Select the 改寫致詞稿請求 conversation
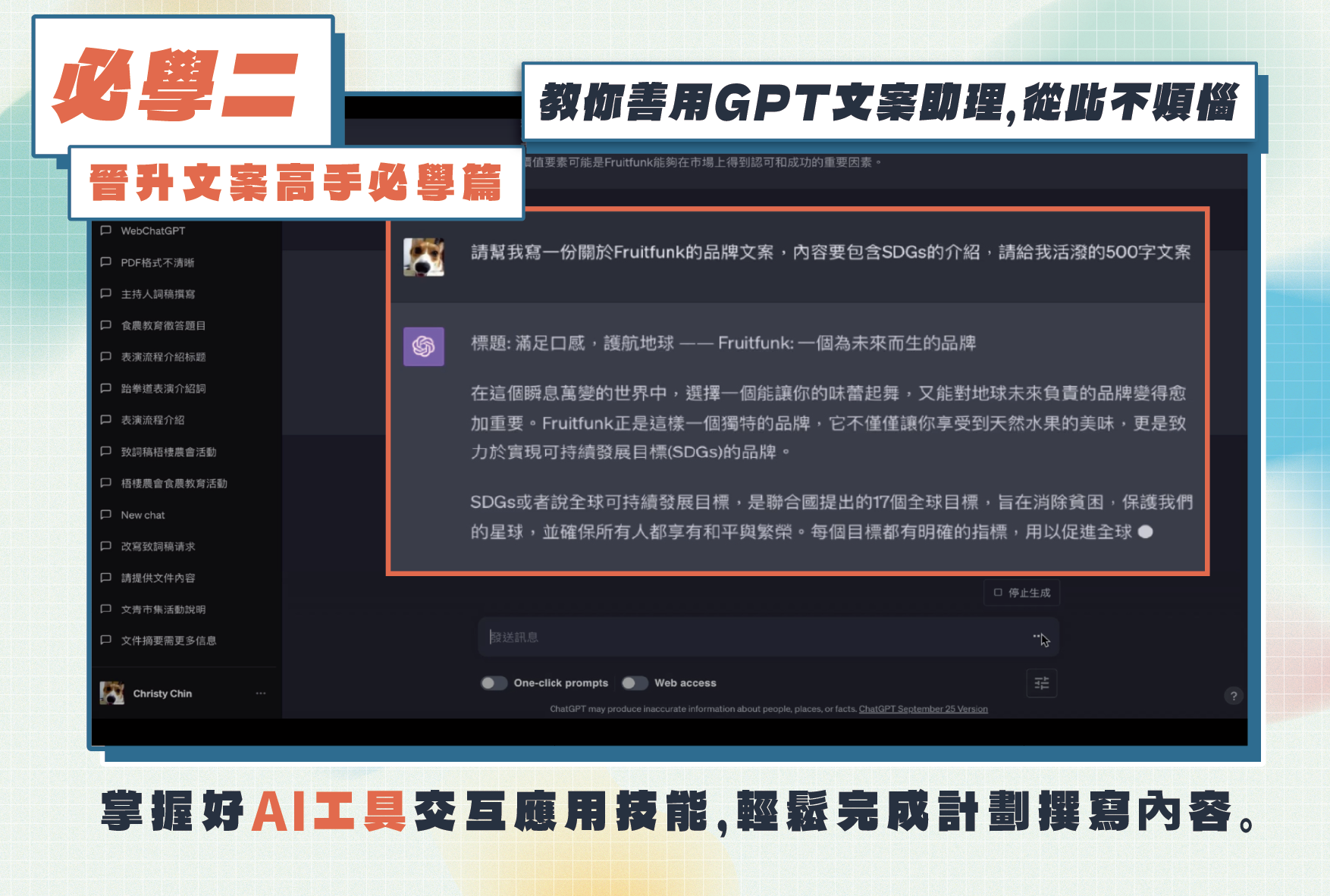Image resolution: width=1330 pixels, height=896 pixels. tap(158, 547)
